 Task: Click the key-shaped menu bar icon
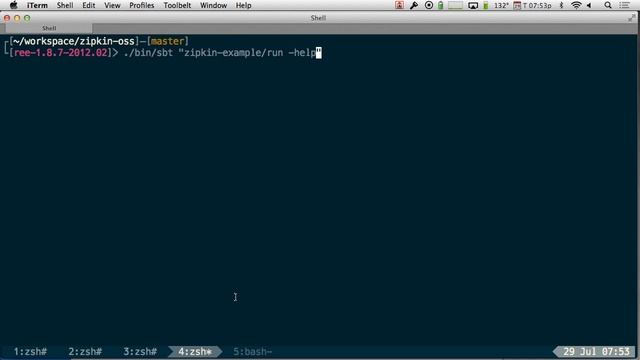(414, 5)
